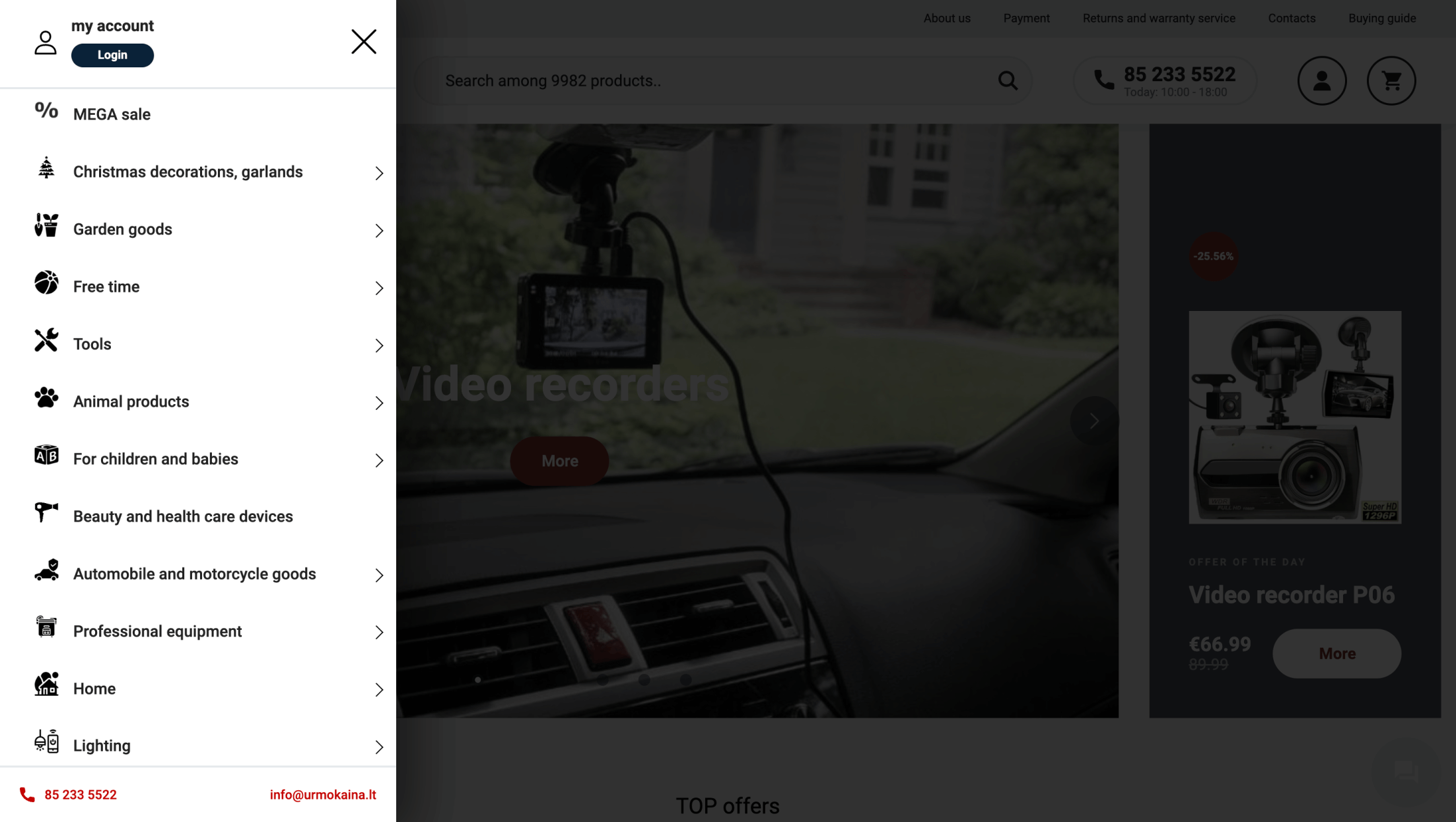Expand the Animal products submenu arrow
The image size is (1456, 822).
coord(379,403)
